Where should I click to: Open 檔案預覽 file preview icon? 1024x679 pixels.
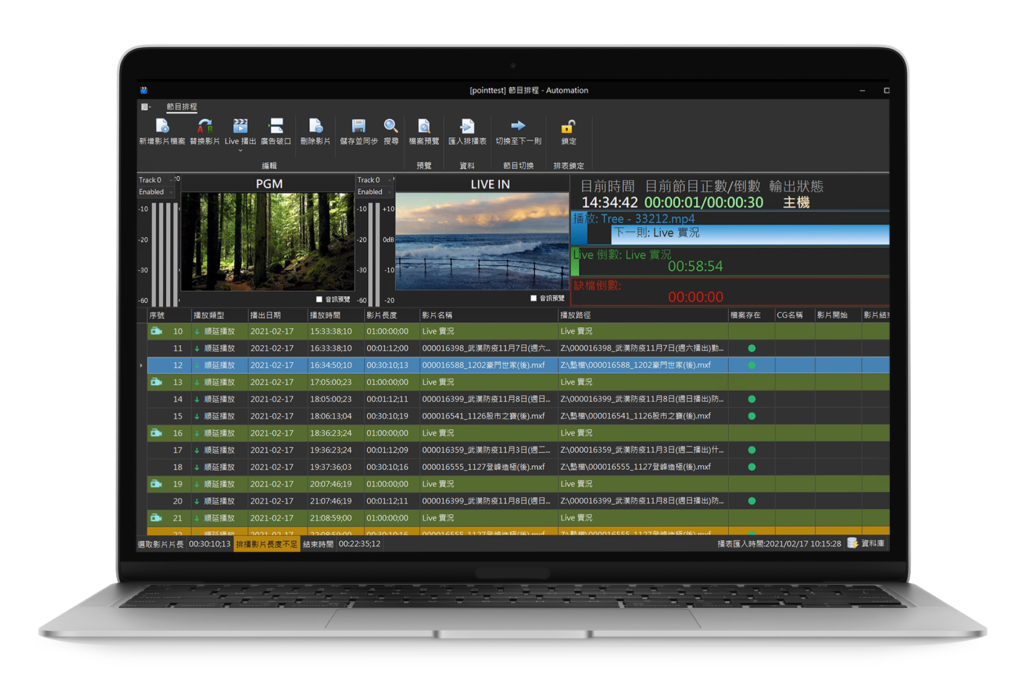point(424,126)
